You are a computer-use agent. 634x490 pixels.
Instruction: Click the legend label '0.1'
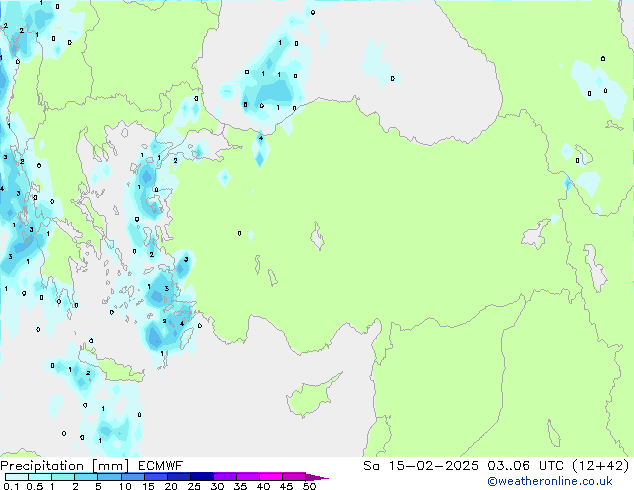(11, 486)
